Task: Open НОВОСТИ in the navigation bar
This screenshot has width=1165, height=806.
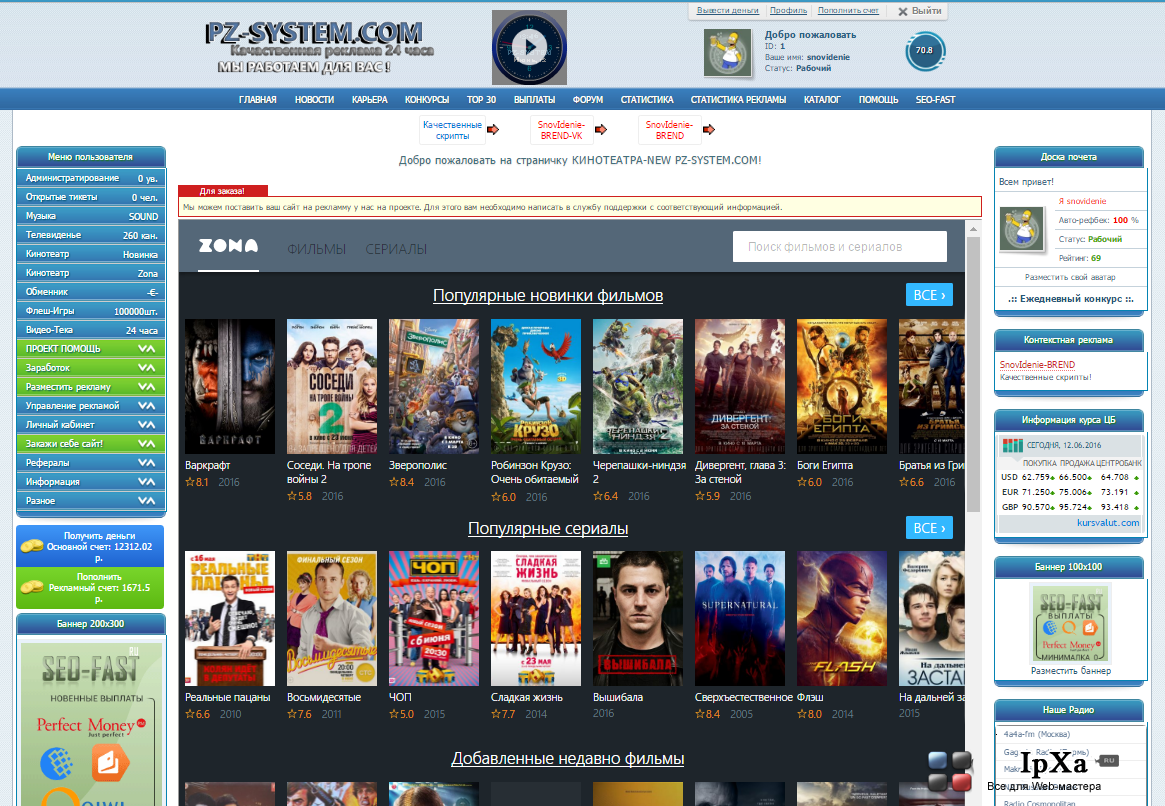Action: 314,100
